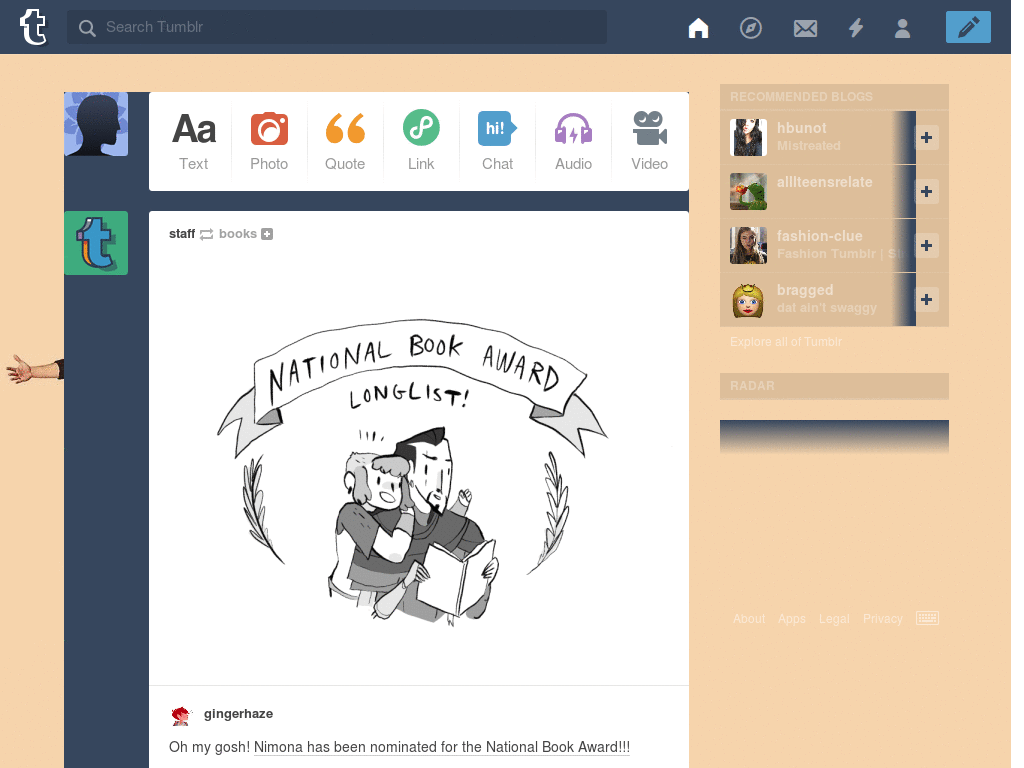This screenshot has width=1024, height=768.
Task: Open your Tumblr inbox envelope
Action: 805,27
